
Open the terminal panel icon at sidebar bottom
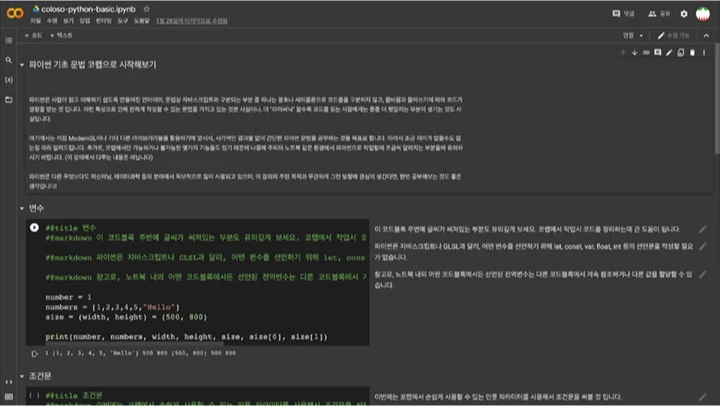click(9, 396)
